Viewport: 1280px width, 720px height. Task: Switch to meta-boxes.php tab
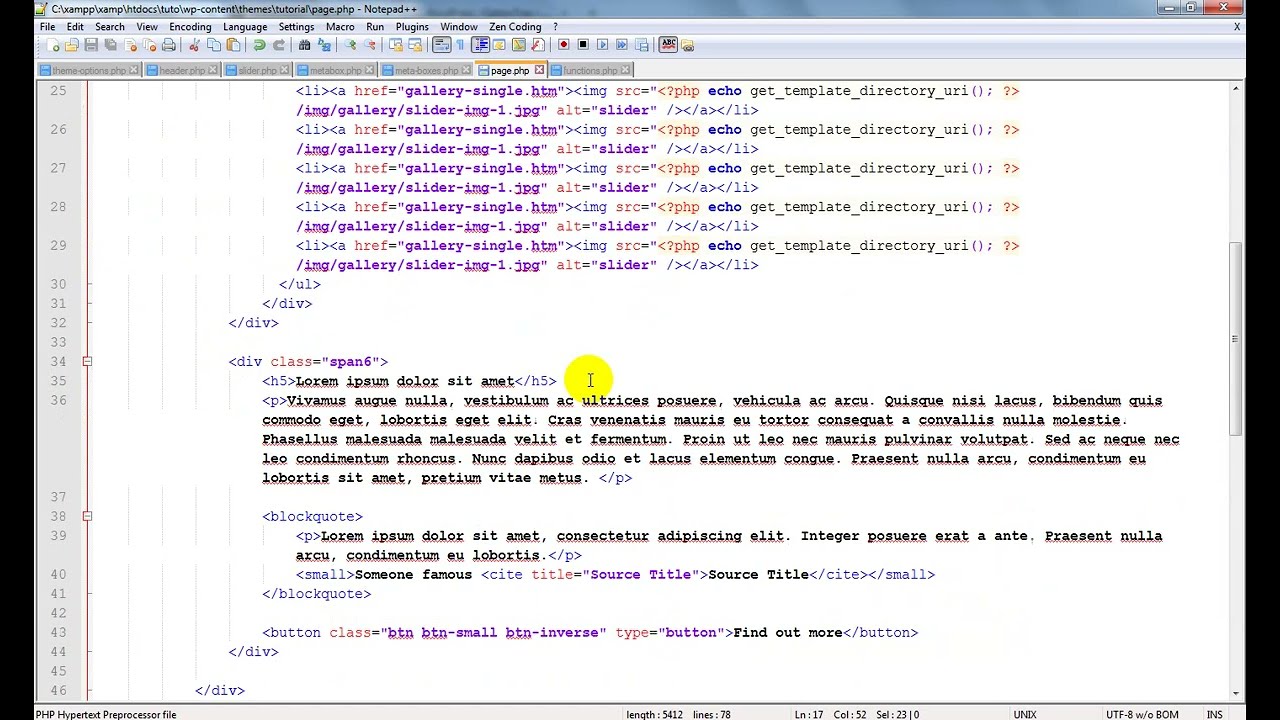(x=426, y=70)
